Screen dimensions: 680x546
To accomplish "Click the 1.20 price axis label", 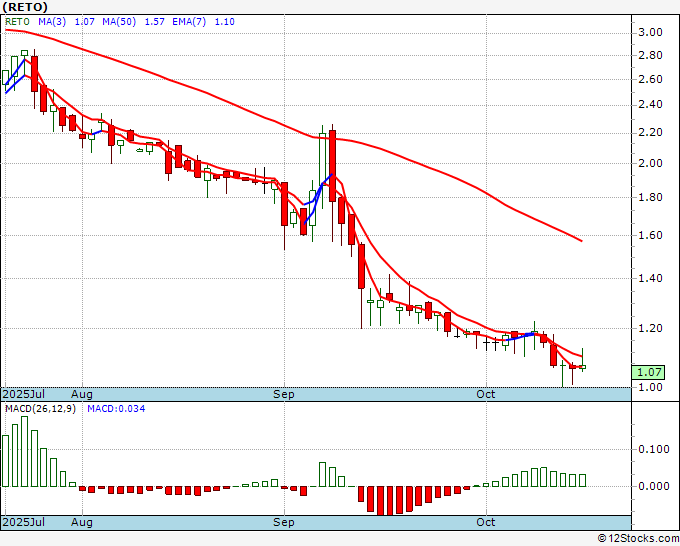I will 650,328.
